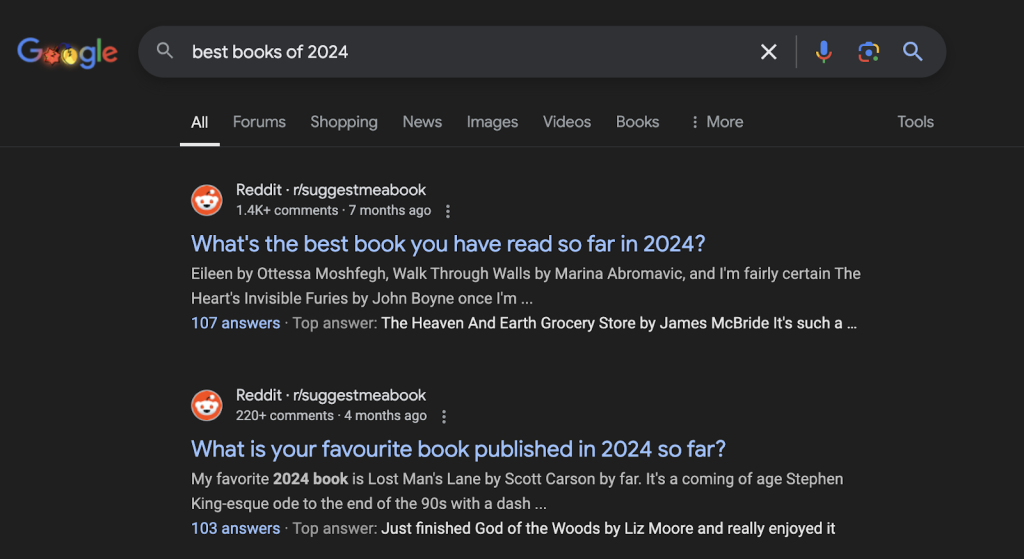Select the All results tab

[199, 122]
